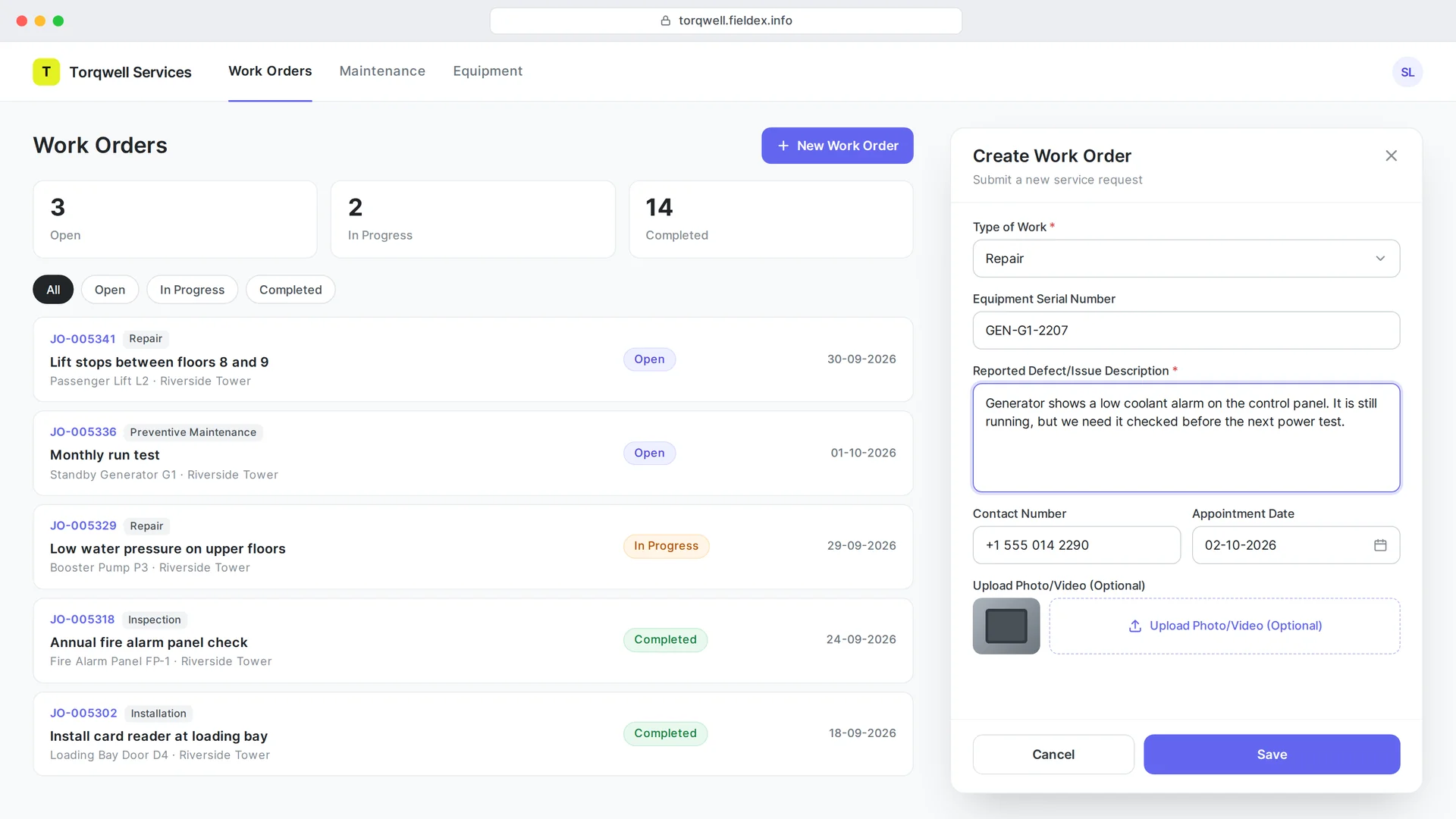The image size is (1456, 819).
Task: Switch to the Maintenance tab
Action: 382,71
